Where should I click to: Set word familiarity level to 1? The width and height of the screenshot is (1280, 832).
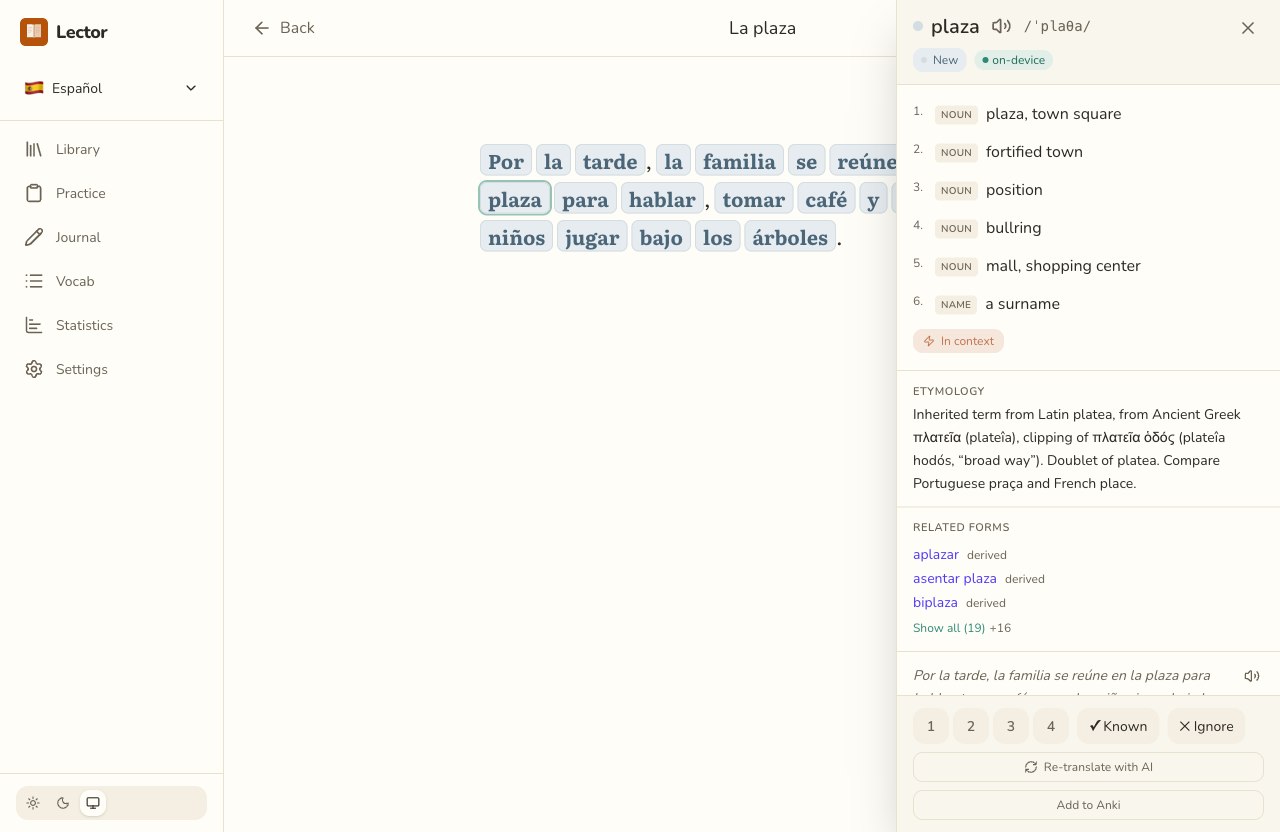(x=931, y=726)
